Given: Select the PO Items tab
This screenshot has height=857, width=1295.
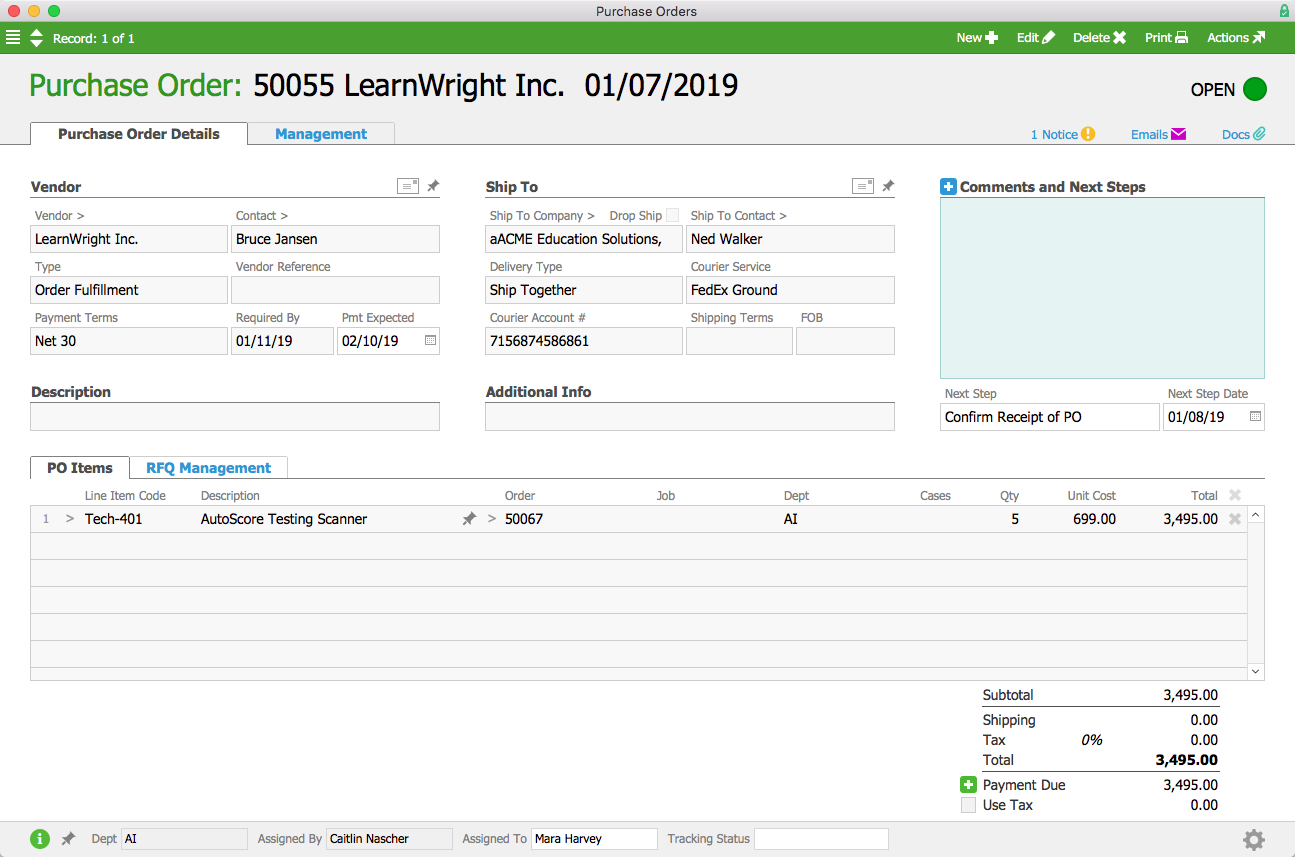Looking at the screenshot, I should click(80, 468).
